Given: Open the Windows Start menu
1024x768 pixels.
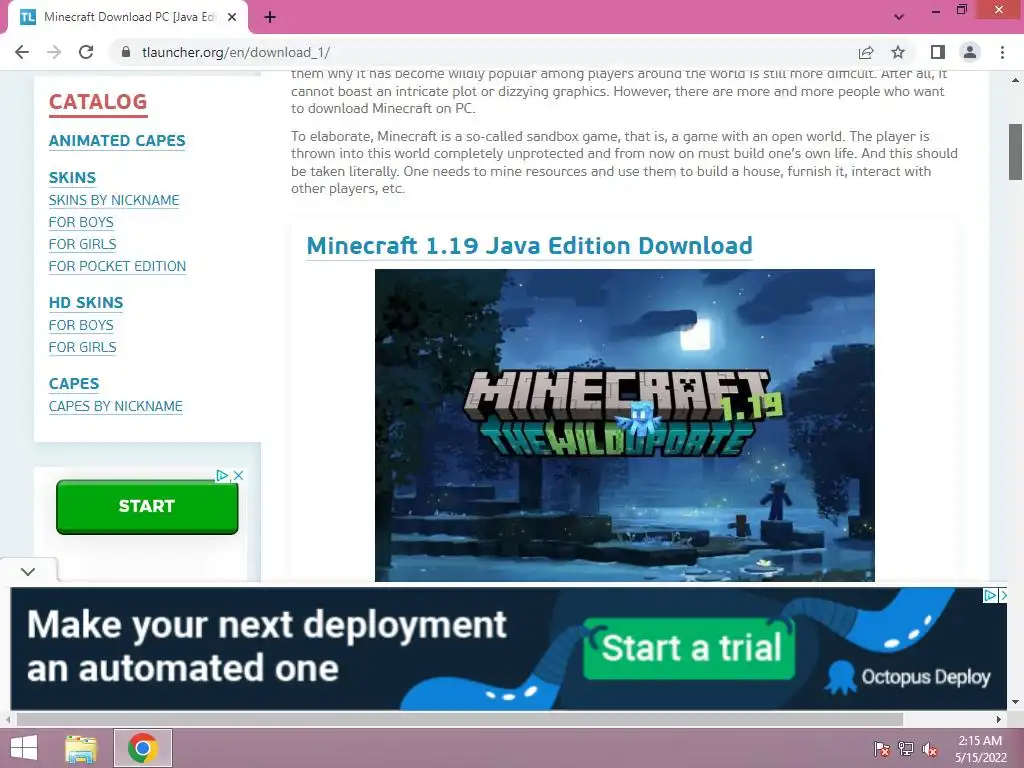Looking at the screenshot, I should pos(24,748).
